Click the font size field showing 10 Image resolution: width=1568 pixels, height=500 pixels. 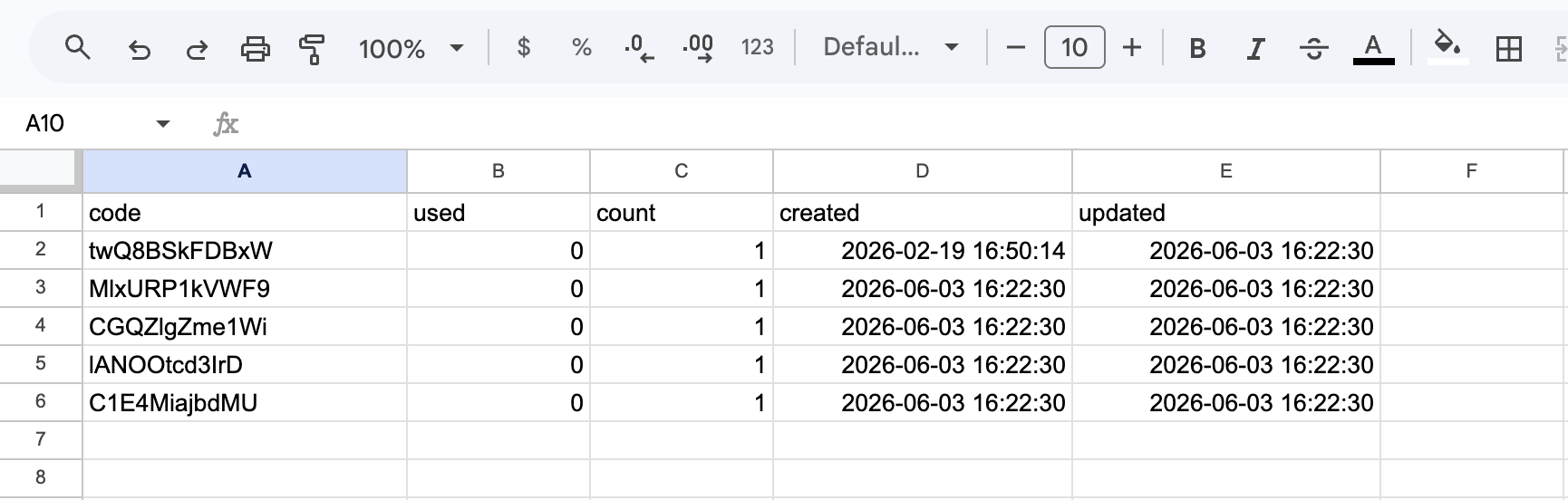click(x=1074, y=47)
